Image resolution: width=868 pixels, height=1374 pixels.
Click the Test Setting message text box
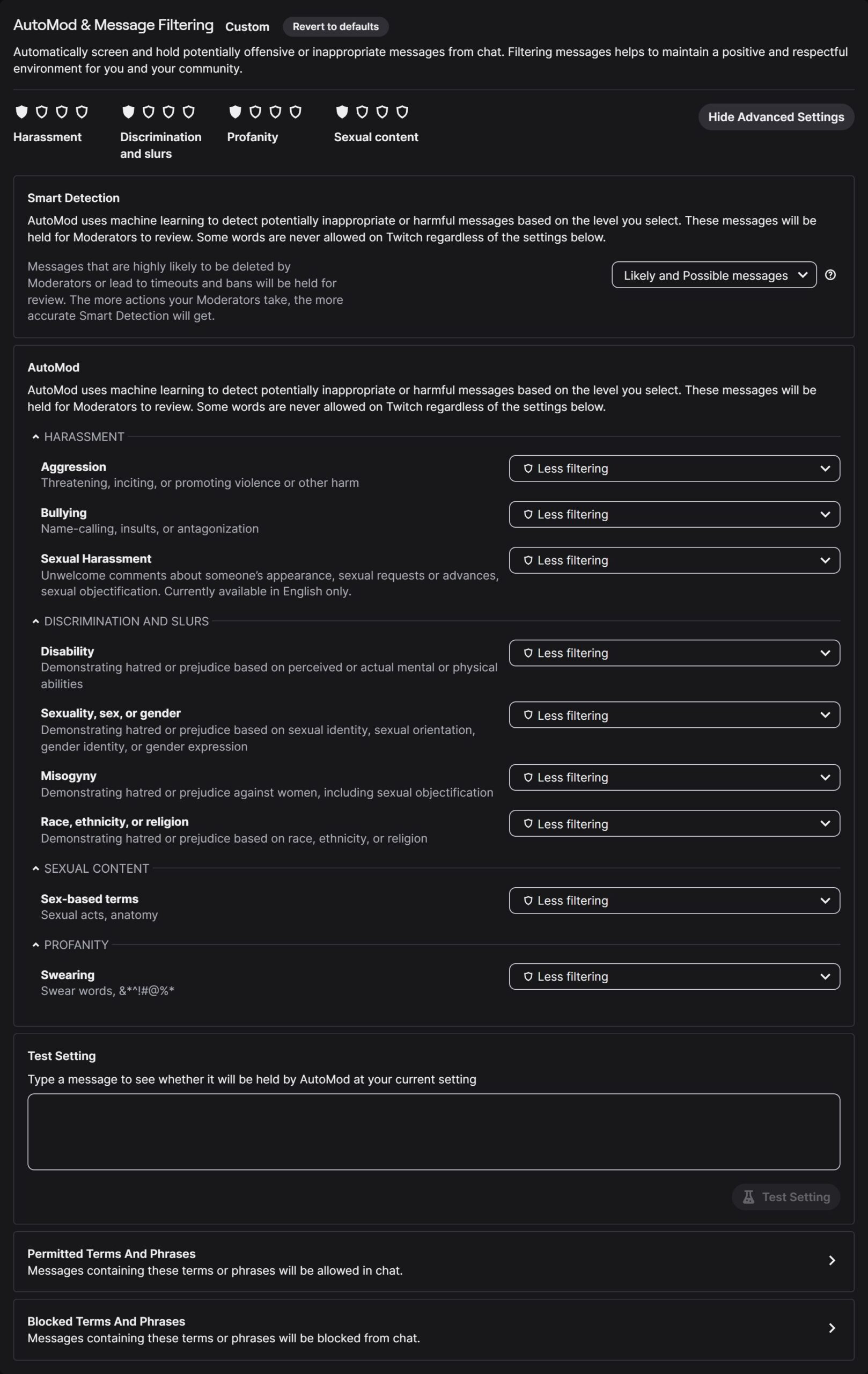(433, 1131)
